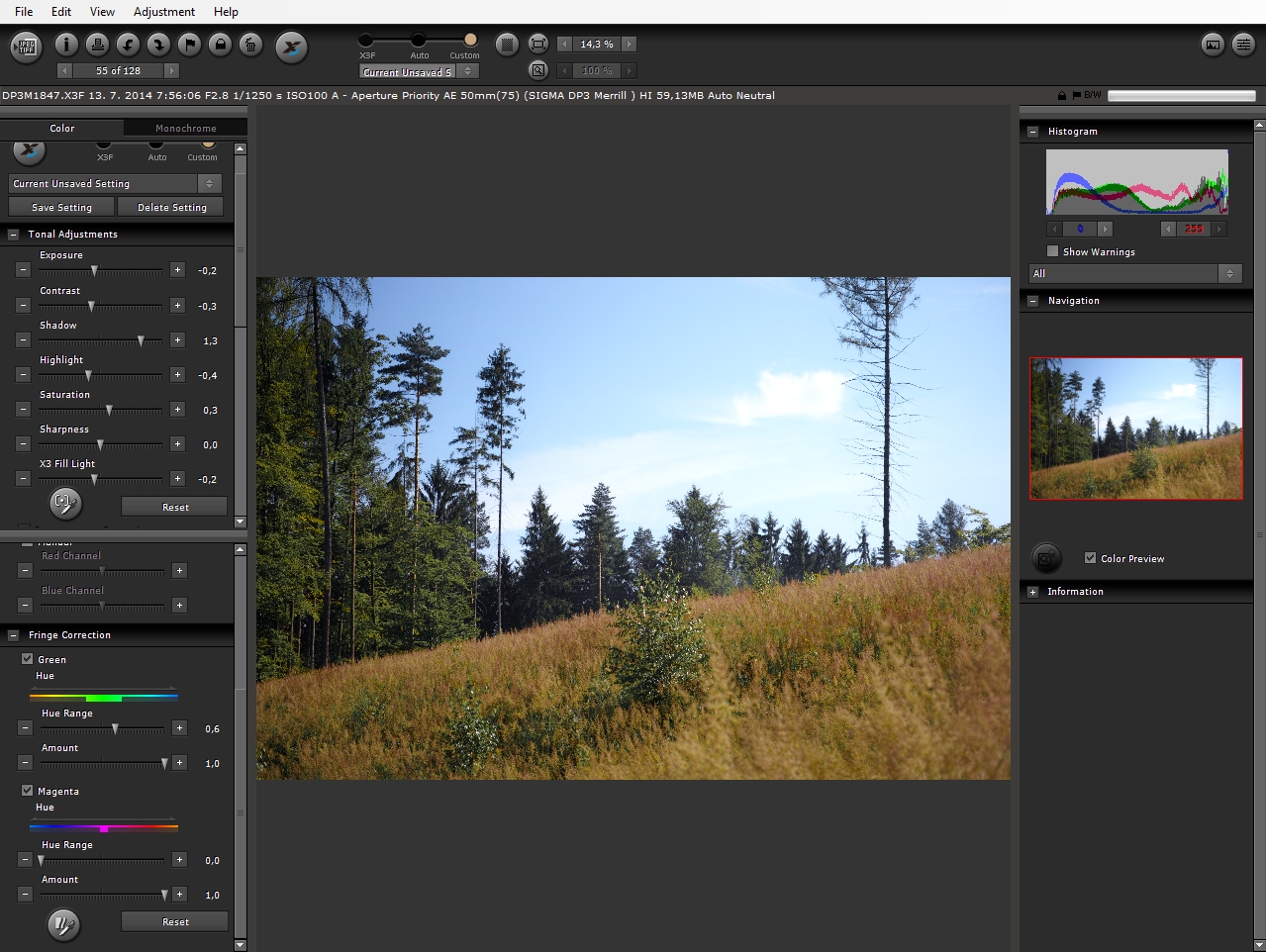Click the fit-to-window icon

[x=538, y=45]
